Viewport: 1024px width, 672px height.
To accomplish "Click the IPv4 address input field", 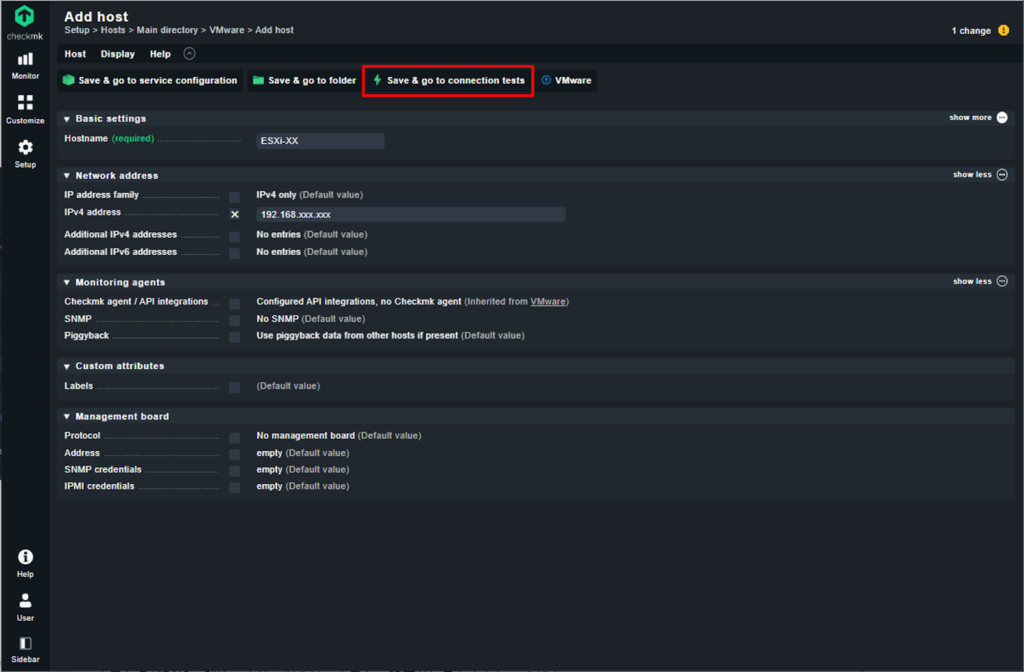I will pyautogui.click(x=411, y=215).
